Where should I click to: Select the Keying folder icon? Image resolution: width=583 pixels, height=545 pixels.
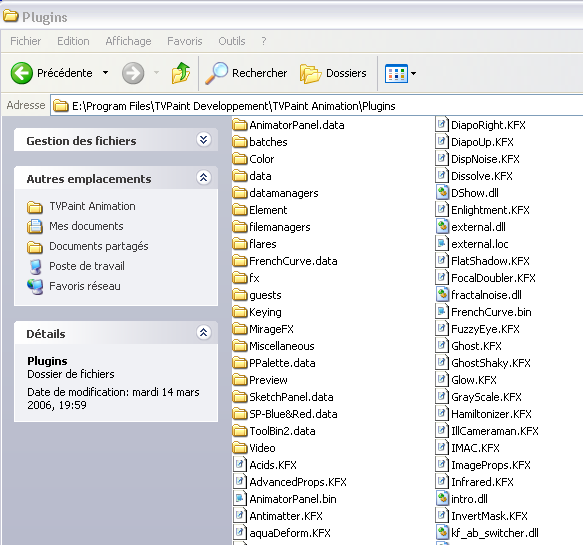240,312
